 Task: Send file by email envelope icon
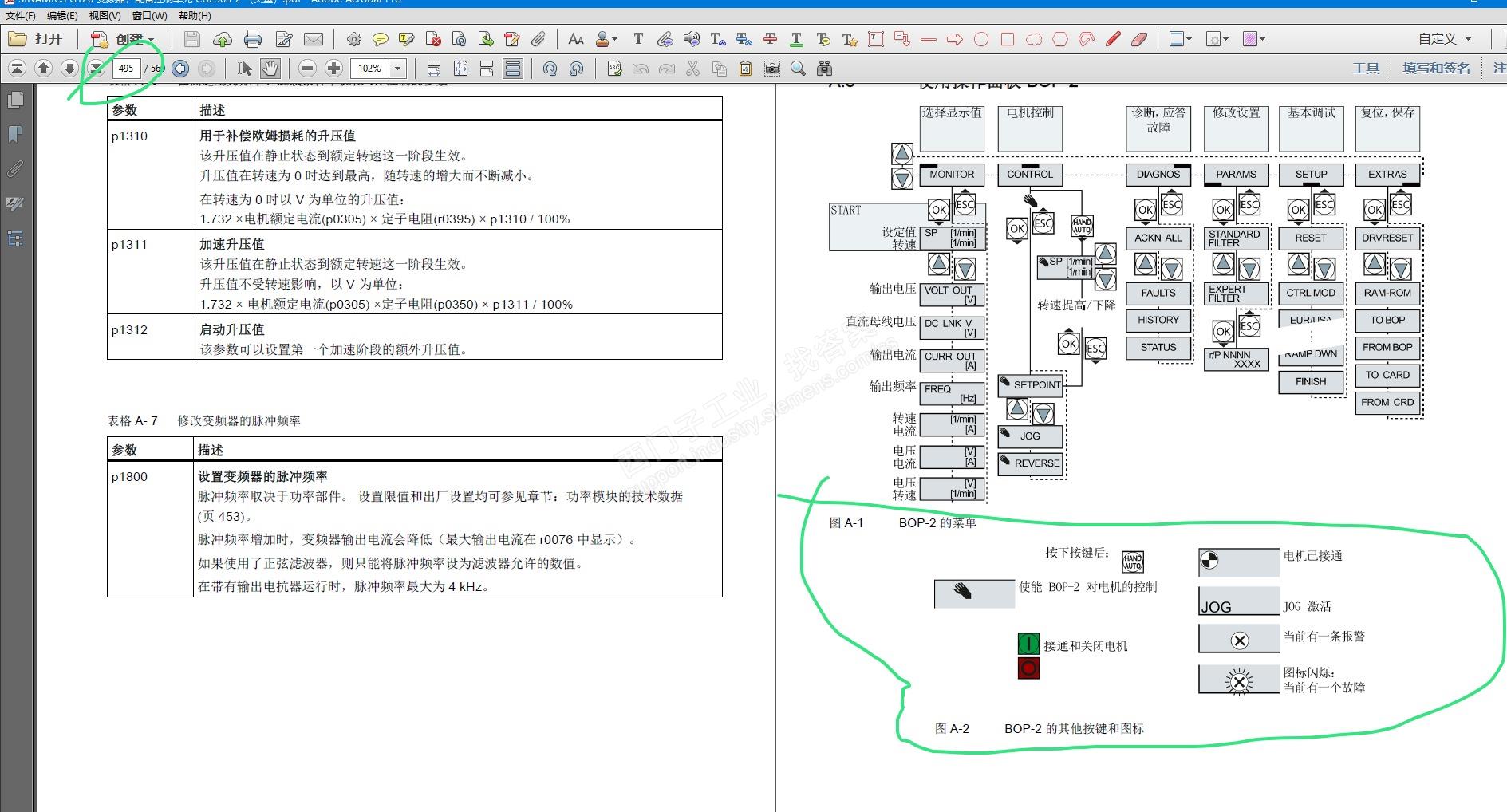[314, 39]
